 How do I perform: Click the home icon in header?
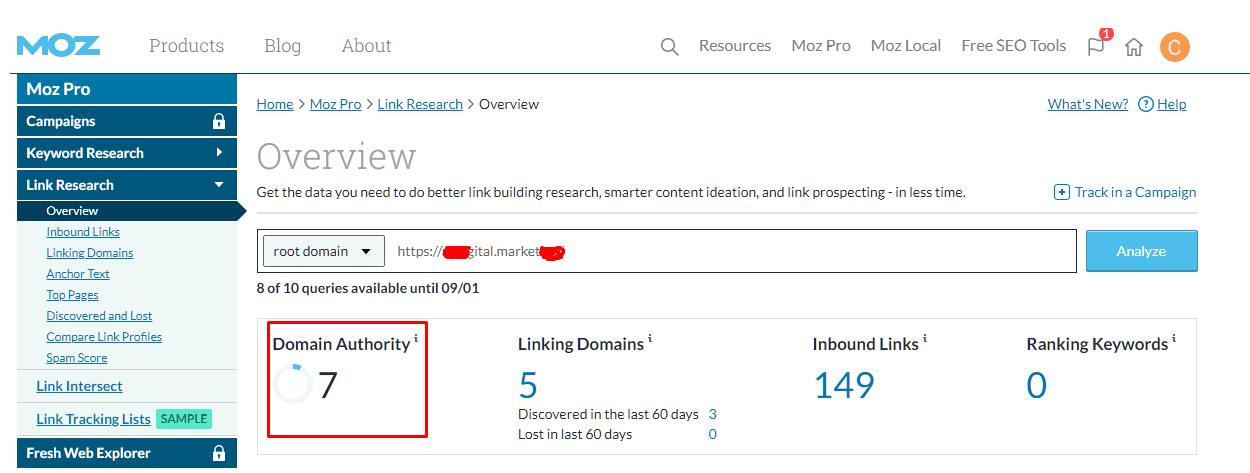pyautogui.click(x=1134, y=47)
